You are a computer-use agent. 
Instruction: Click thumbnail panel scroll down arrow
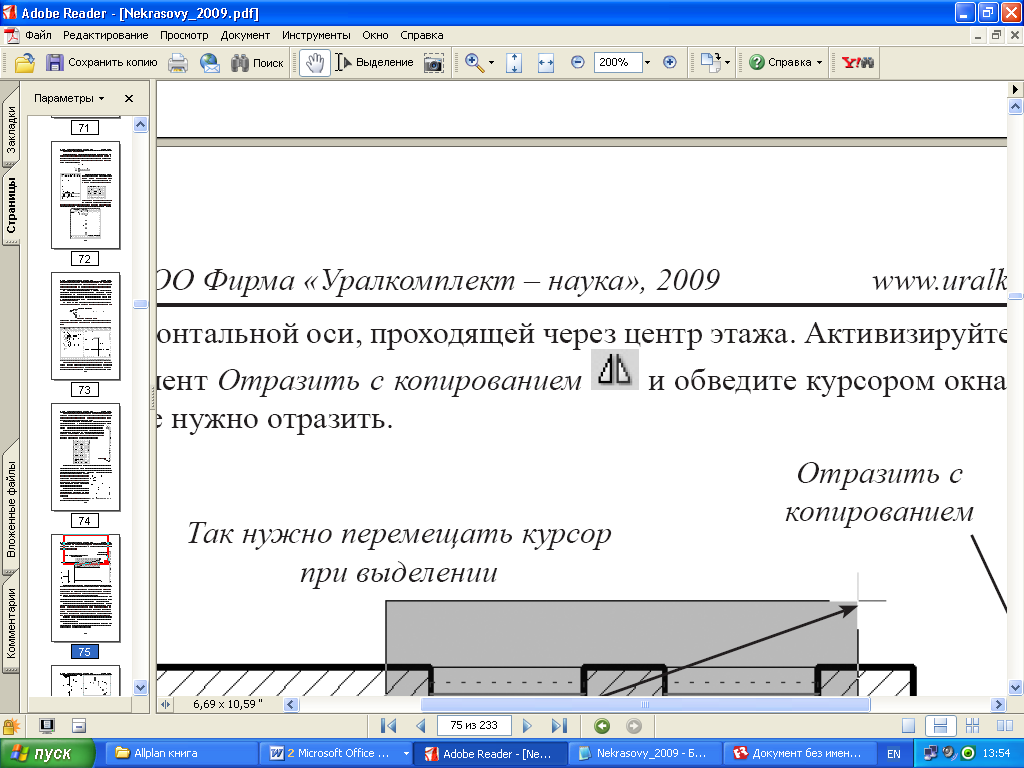(140, 687)
